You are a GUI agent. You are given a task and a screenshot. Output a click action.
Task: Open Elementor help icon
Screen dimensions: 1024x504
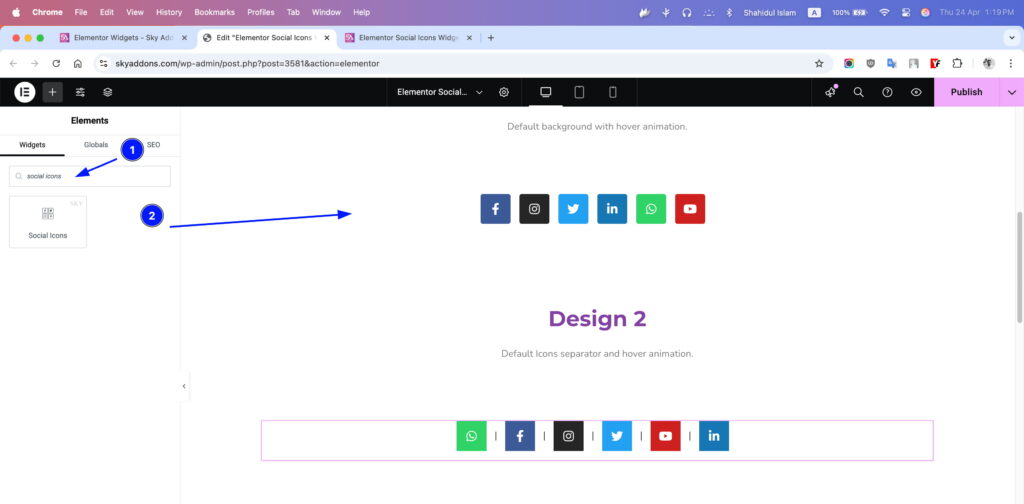click(888, 92)
